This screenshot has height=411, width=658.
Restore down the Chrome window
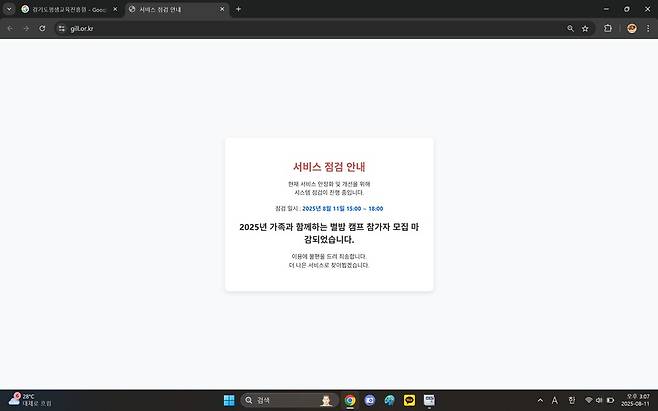[x=627, y=9]
